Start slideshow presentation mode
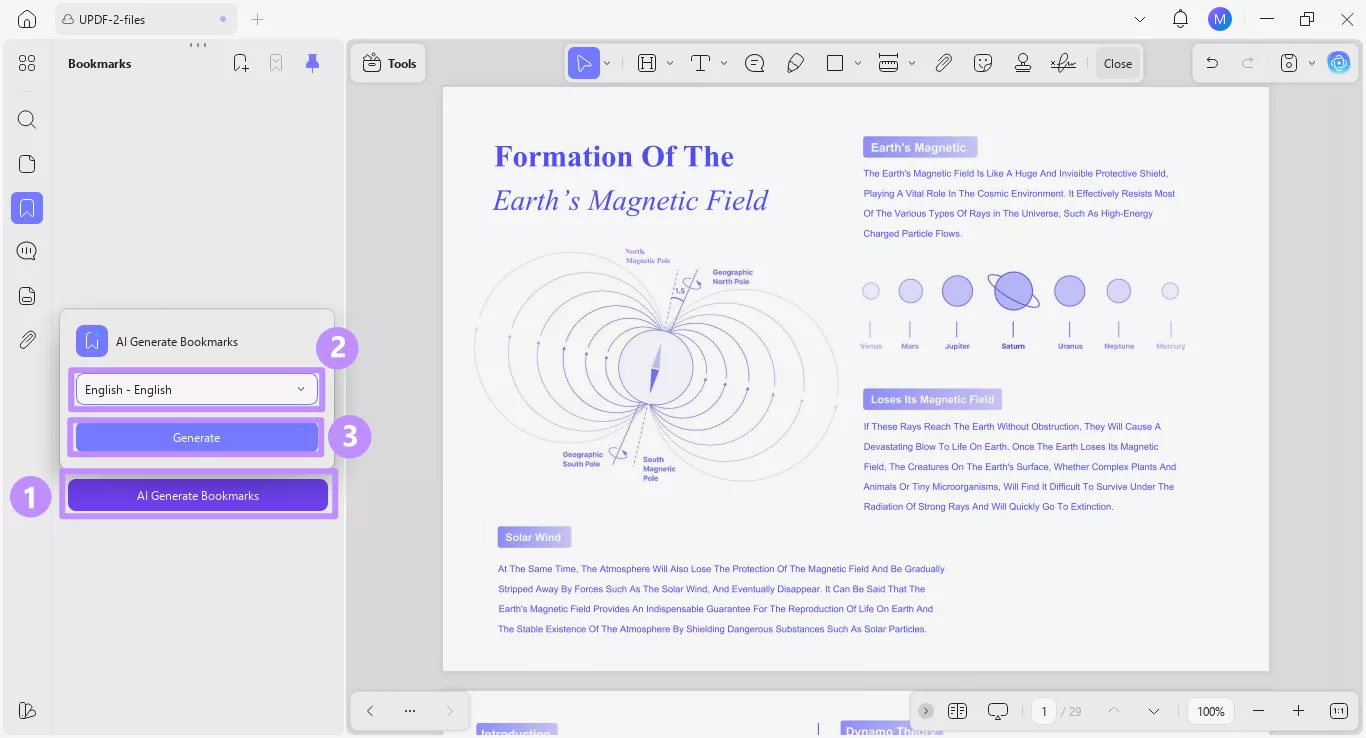 click(x=998, y=711)
